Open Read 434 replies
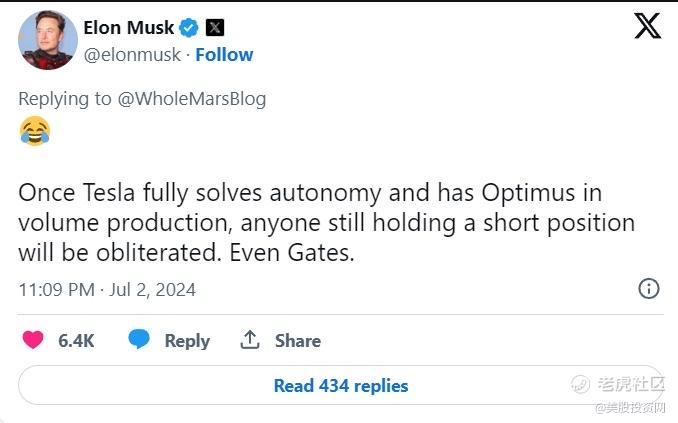This screenshot has height=423, width=678. 340,385
